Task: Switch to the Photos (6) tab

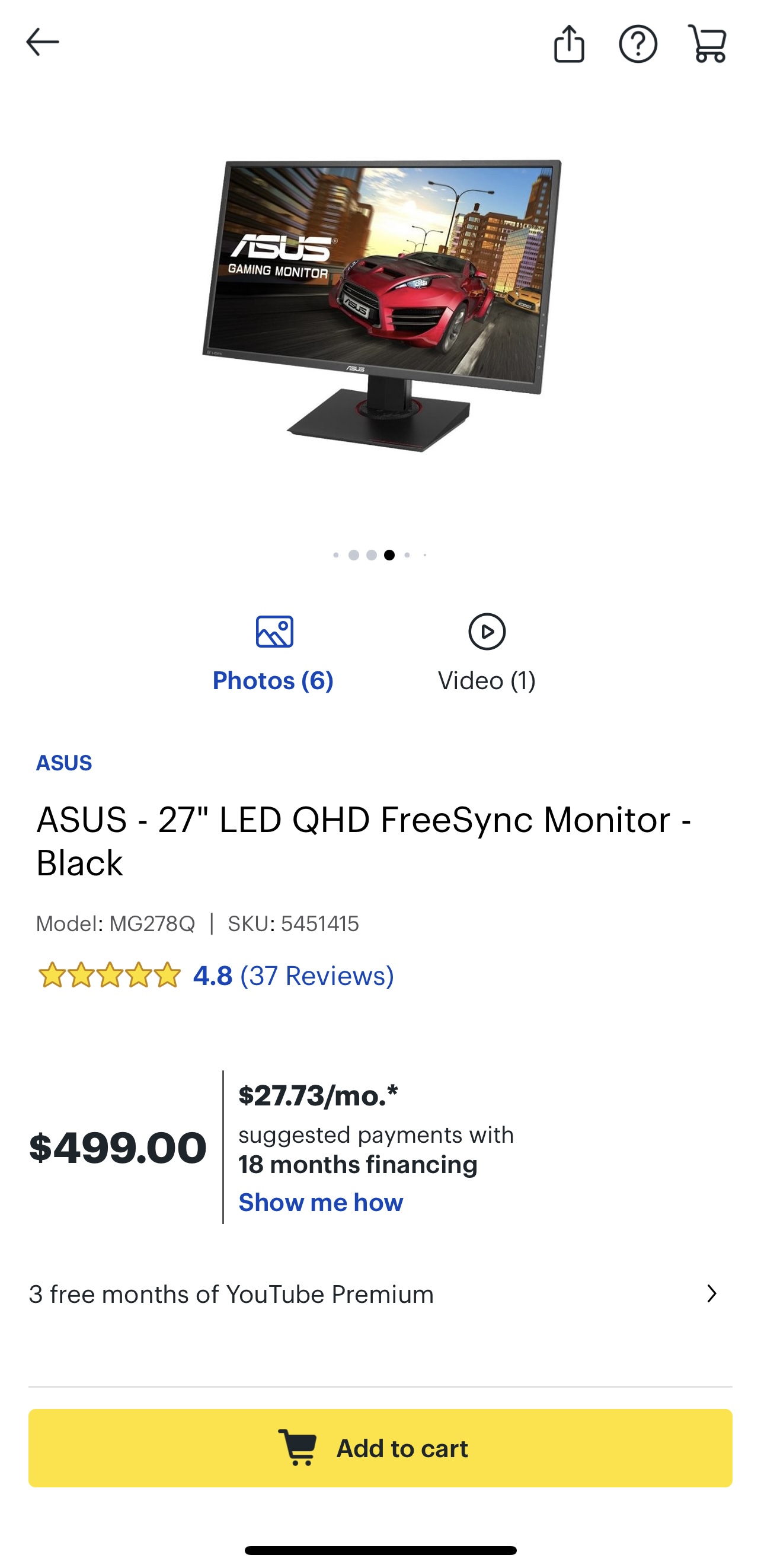Action: 273,680
